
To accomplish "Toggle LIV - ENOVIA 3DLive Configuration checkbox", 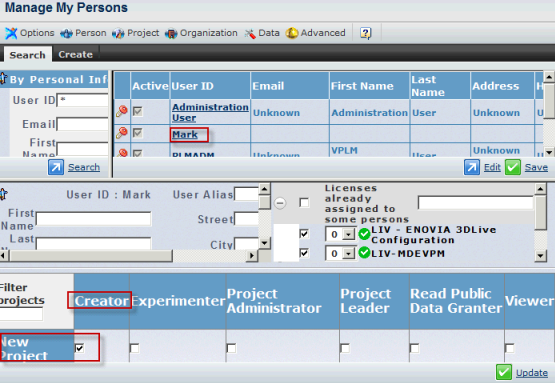I will click(304, 234).
